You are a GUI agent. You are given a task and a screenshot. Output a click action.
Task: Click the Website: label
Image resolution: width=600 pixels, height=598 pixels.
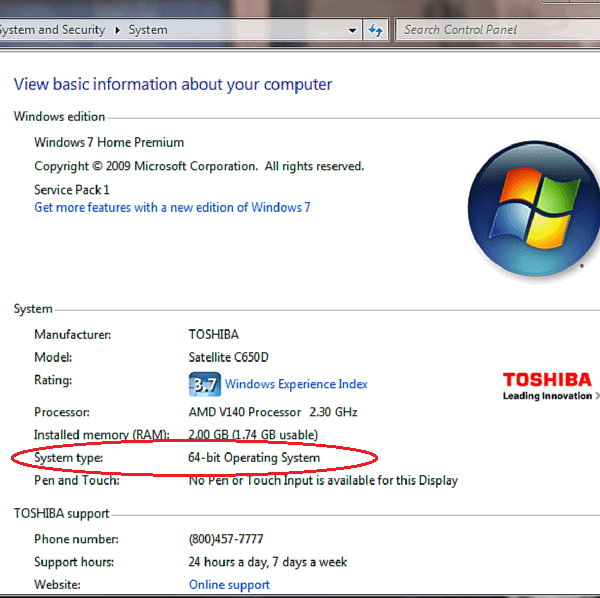click(57, 585)
